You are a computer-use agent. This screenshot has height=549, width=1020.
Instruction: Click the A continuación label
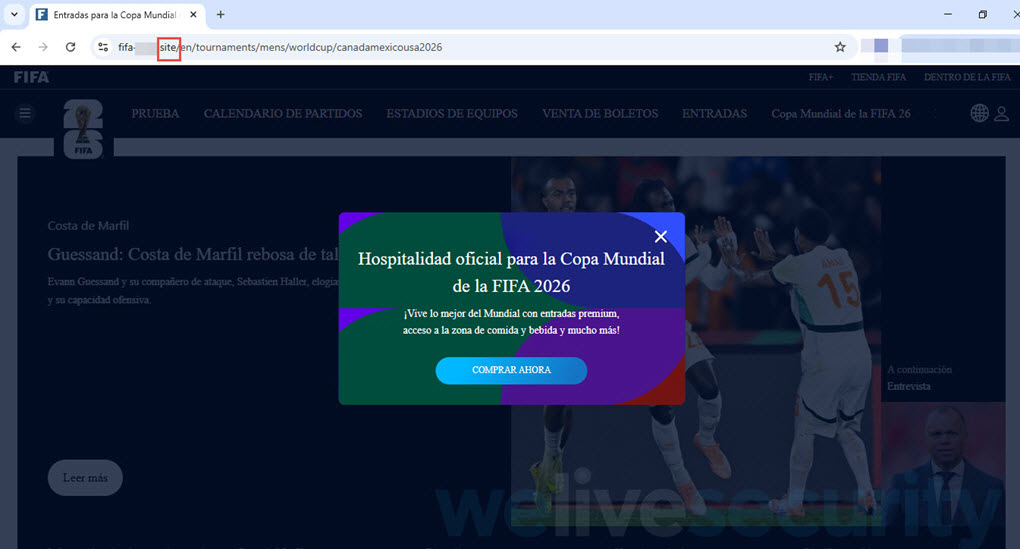919,369
